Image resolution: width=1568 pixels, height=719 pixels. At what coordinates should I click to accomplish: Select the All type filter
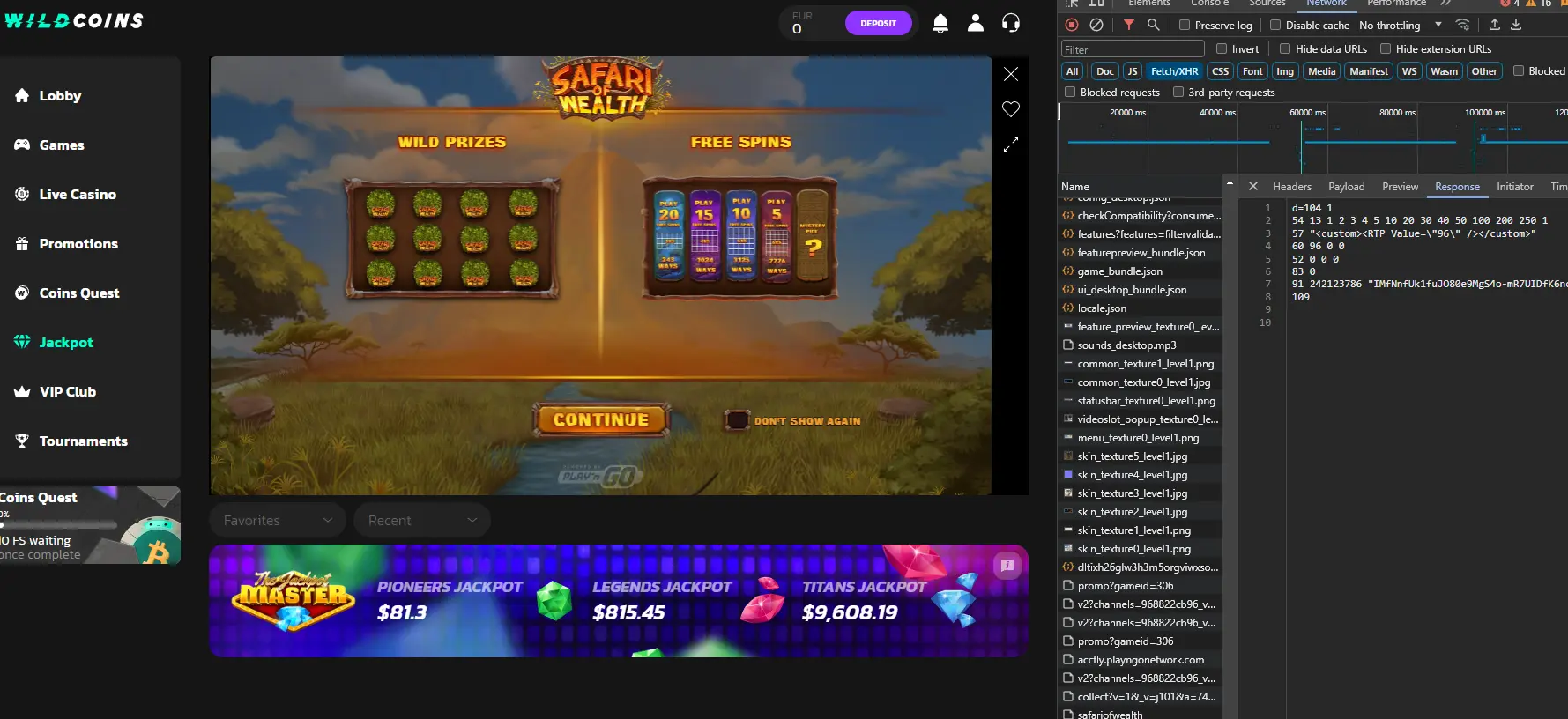point(1072,71)
